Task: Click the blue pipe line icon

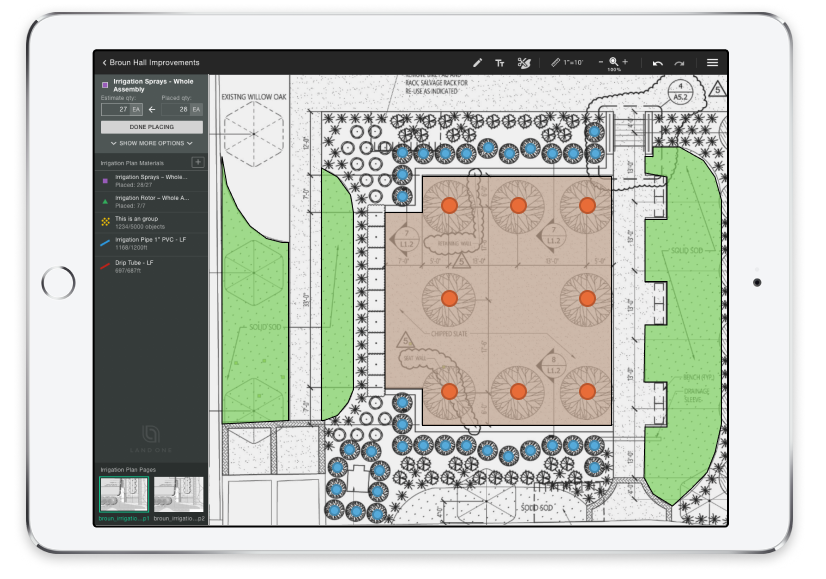Action: [105, 243]
